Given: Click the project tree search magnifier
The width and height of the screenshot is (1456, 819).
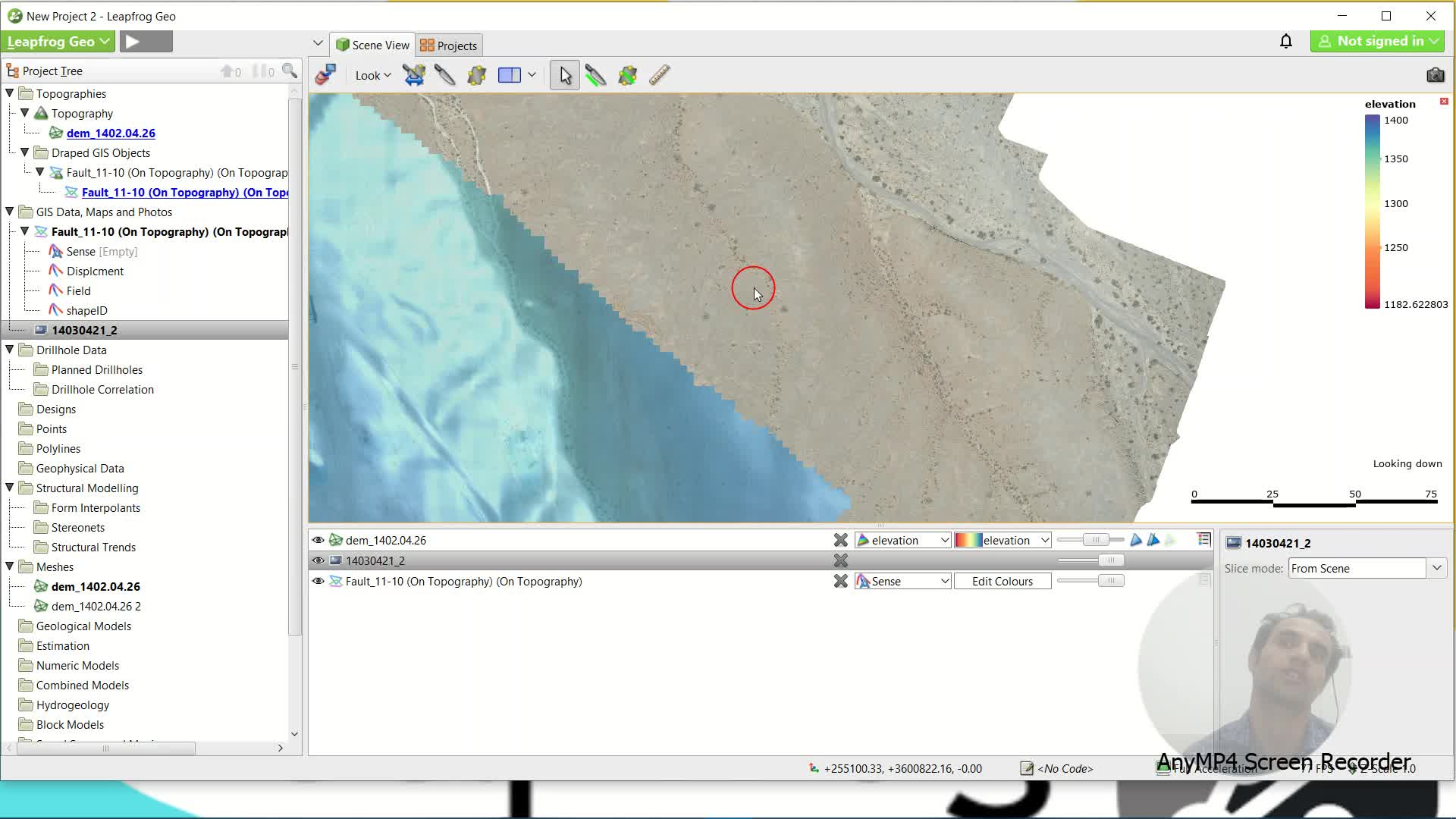Looking at the screenshot, I should click(290, 71).
